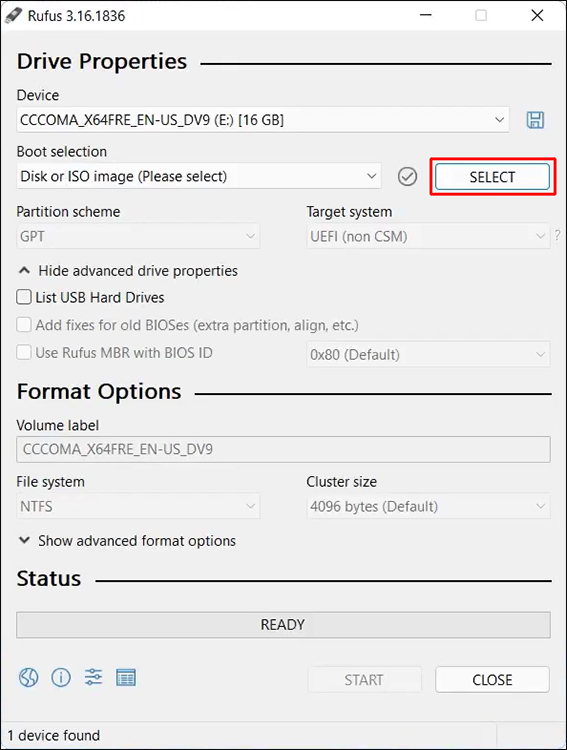Screen dimensions: 567x750
Task: Click the save-to-disk image icon beside Device
Action: pyautogui.click(x=535, y=120)
